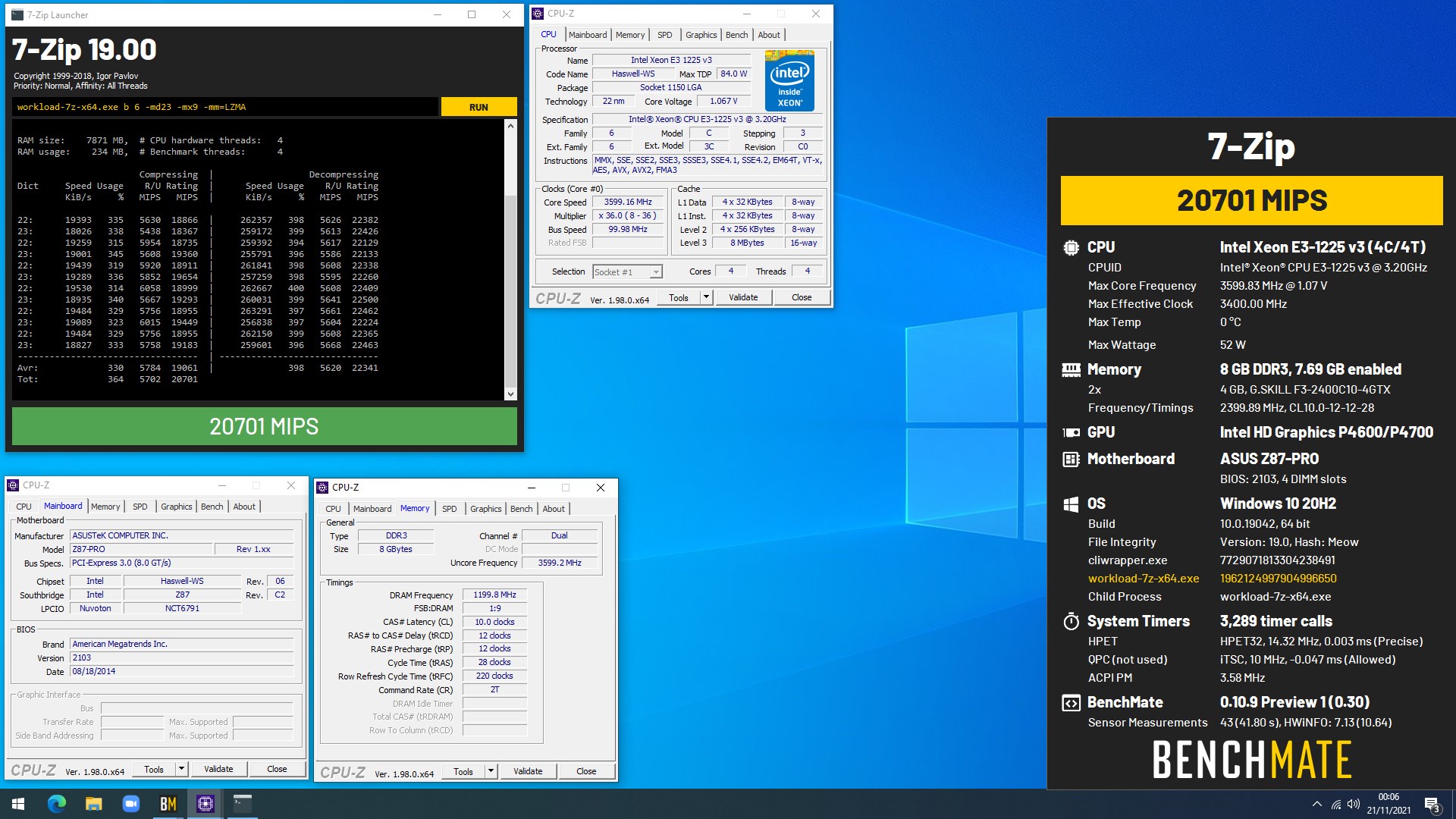Expand Tools arrow in Mainboard CPU-Z window
1456x819 pixels.
click(x=181, y=769)
